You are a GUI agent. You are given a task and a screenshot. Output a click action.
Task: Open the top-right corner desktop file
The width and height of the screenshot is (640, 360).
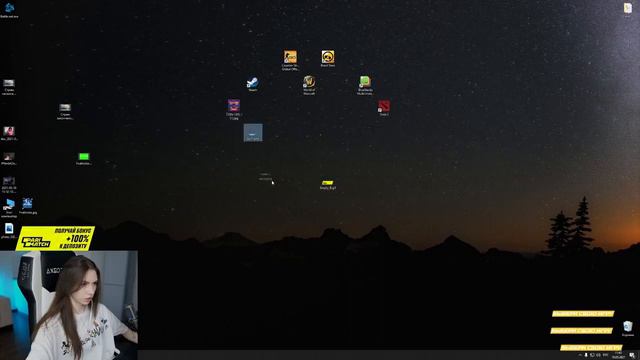coord(628,8)
